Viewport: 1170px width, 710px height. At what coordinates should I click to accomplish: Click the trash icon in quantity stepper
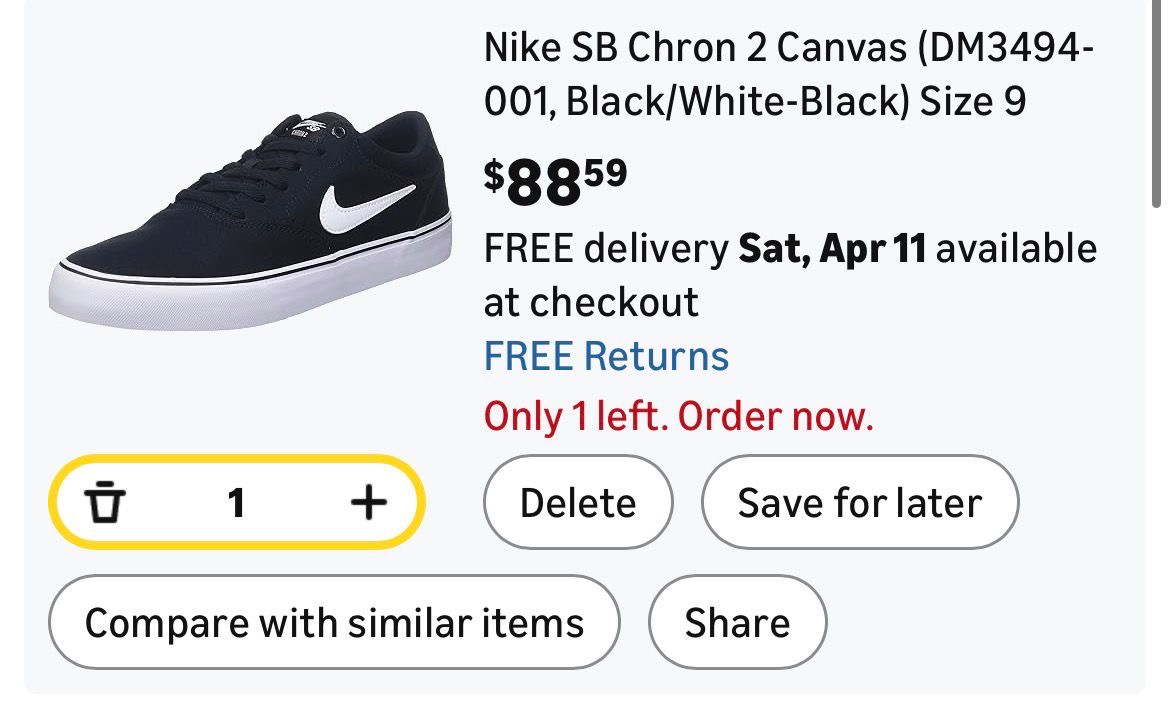pos(104,503)
